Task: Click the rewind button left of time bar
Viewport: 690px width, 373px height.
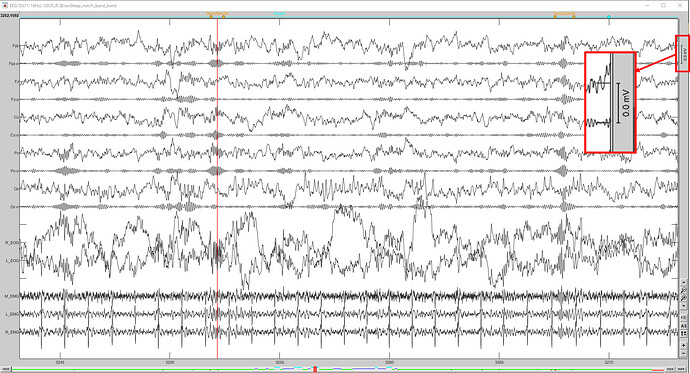Action: point(6,369)
